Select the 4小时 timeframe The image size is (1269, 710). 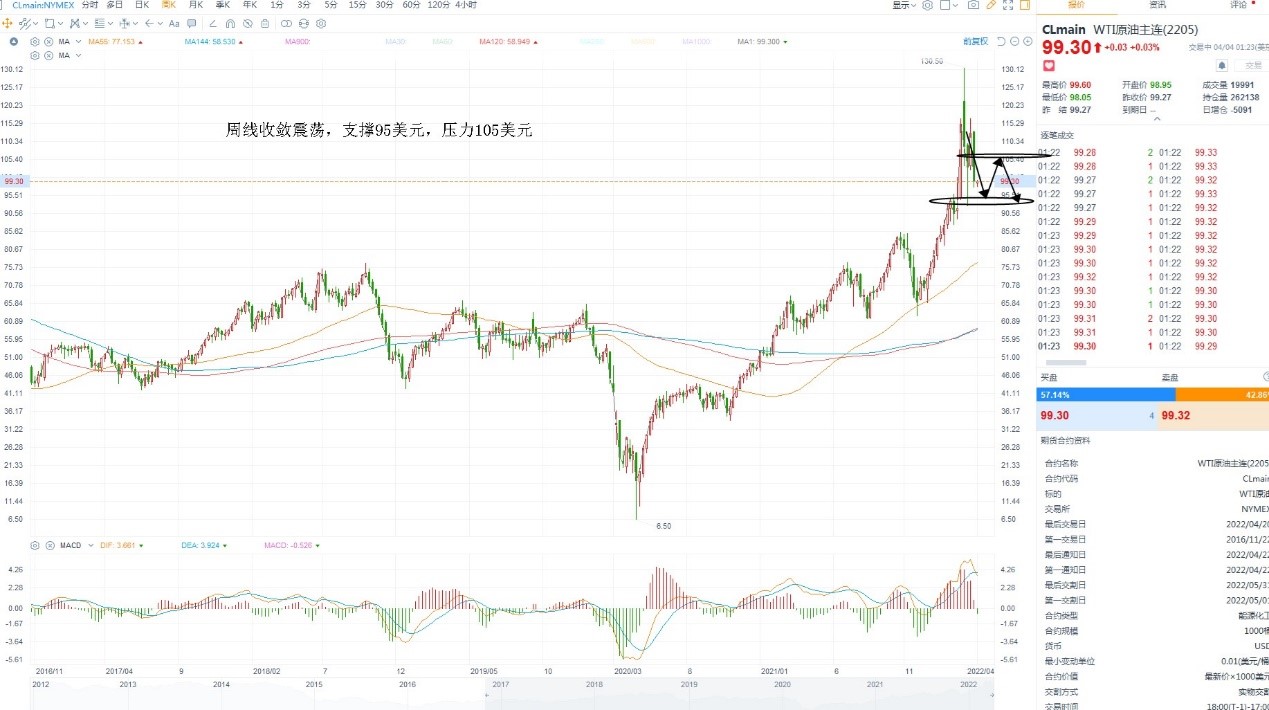point(465,5)
